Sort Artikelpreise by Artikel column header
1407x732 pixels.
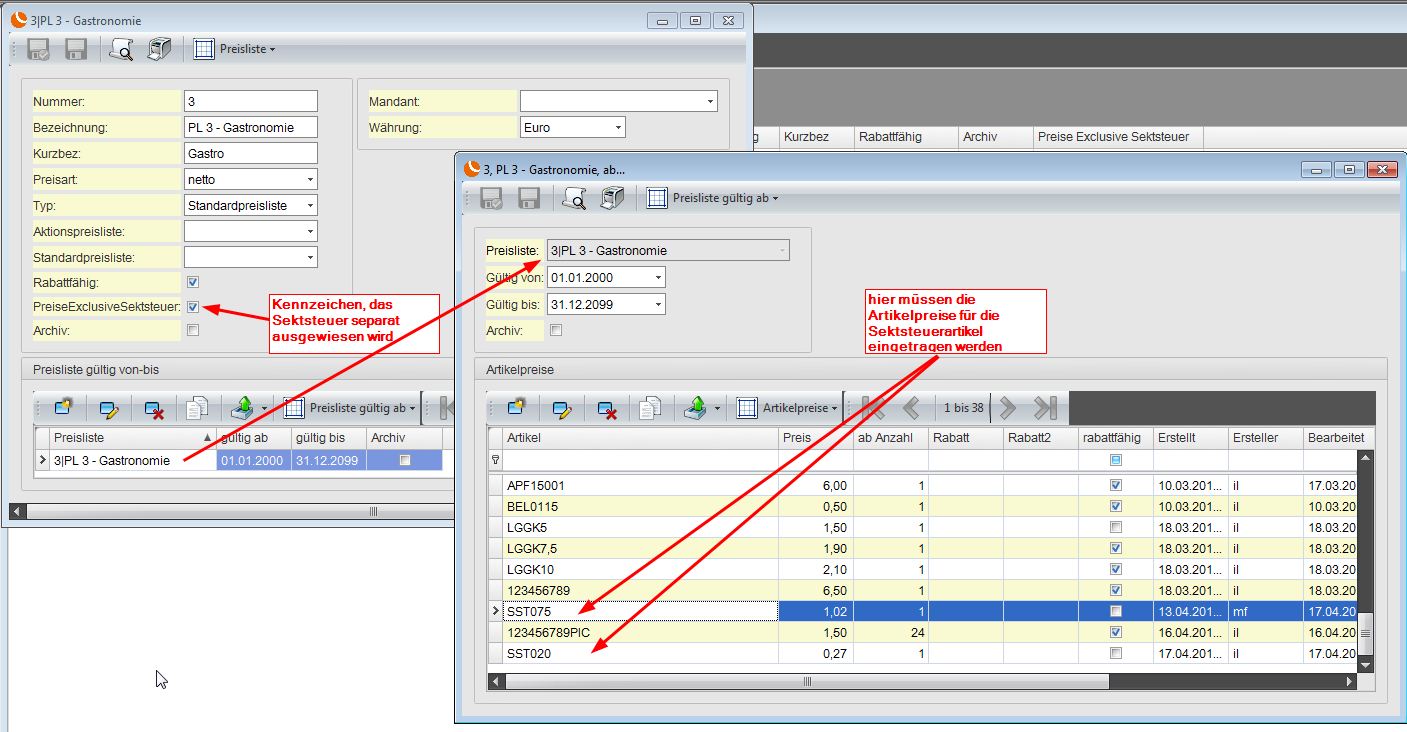[640, 438]
